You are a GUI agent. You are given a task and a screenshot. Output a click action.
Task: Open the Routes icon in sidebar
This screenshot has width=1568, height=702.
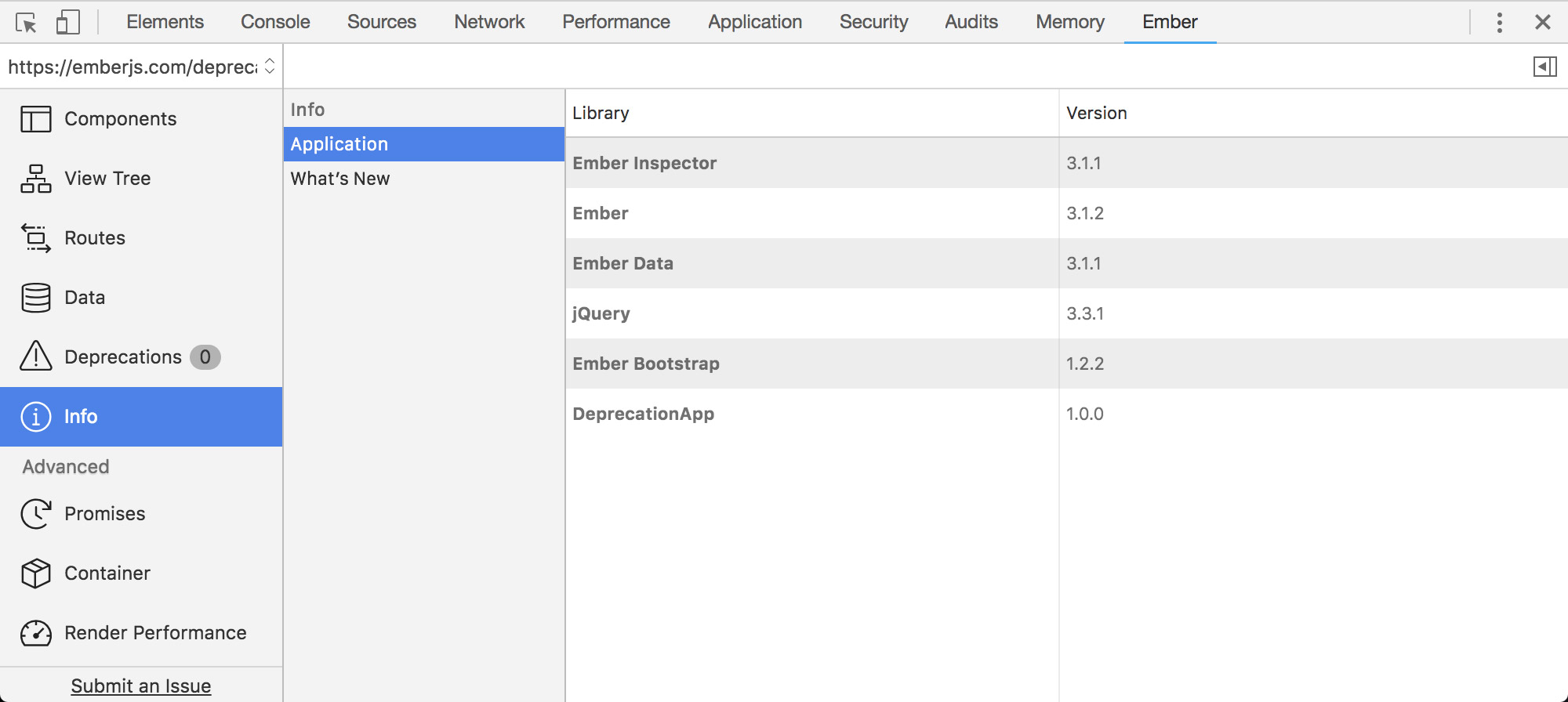[x=36, y=238]
